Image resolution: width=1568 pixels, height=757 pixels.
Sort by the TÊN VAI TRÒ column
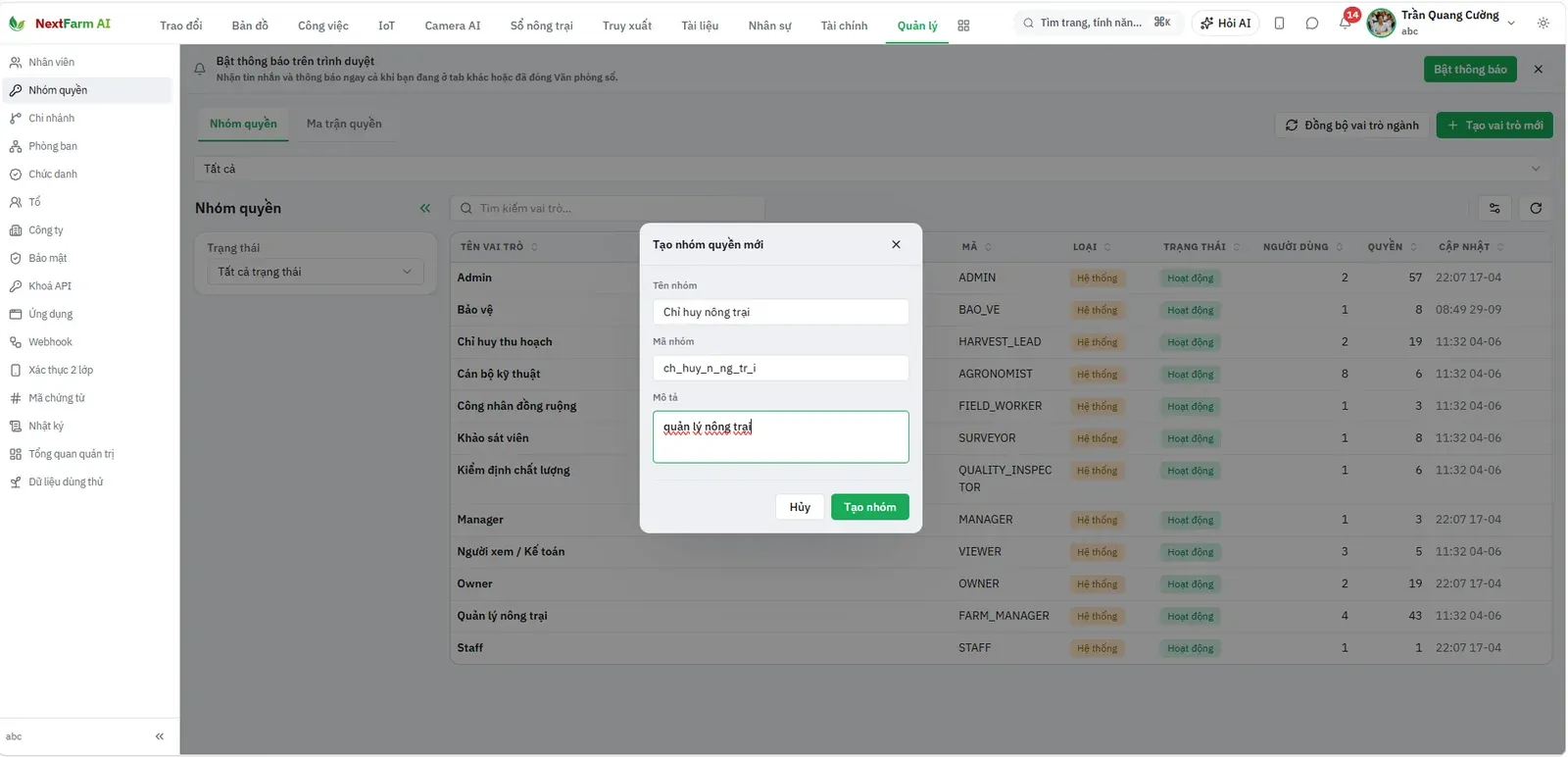[x=499, y=247]
